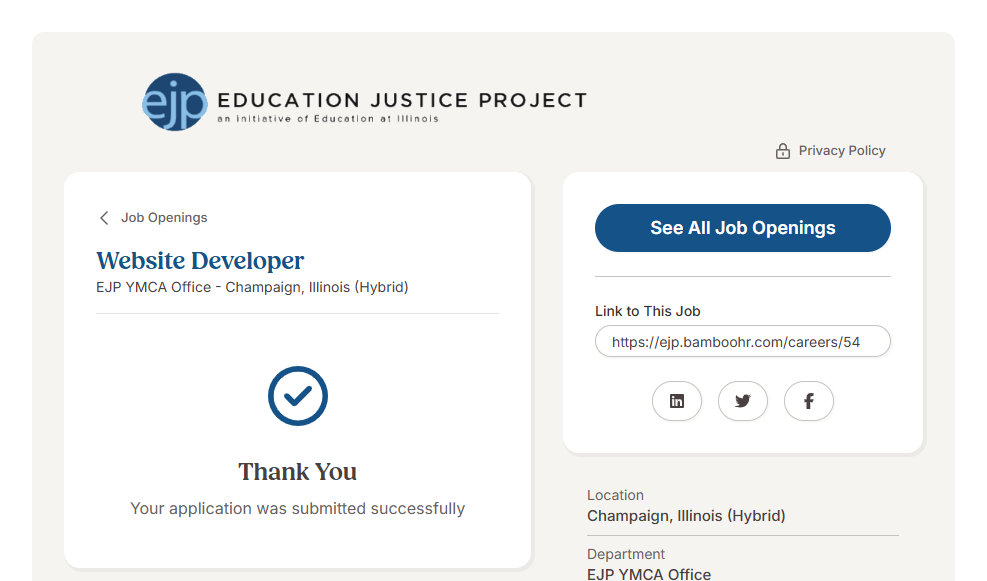Share this job on Twitter
This screenshot has width=987, height=581.
(743, 401)
